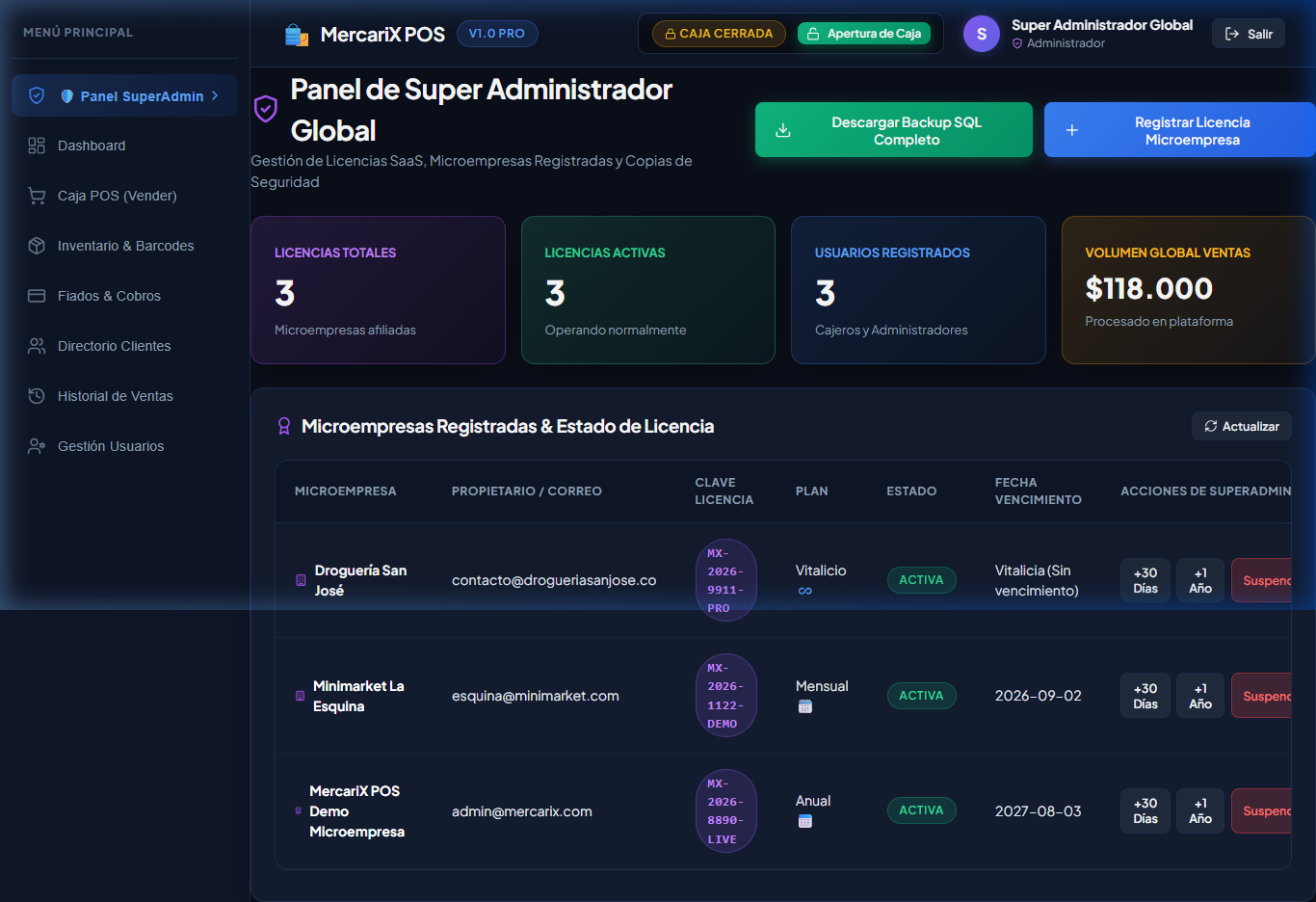Click the Salir logout button

coord(1249,34)
